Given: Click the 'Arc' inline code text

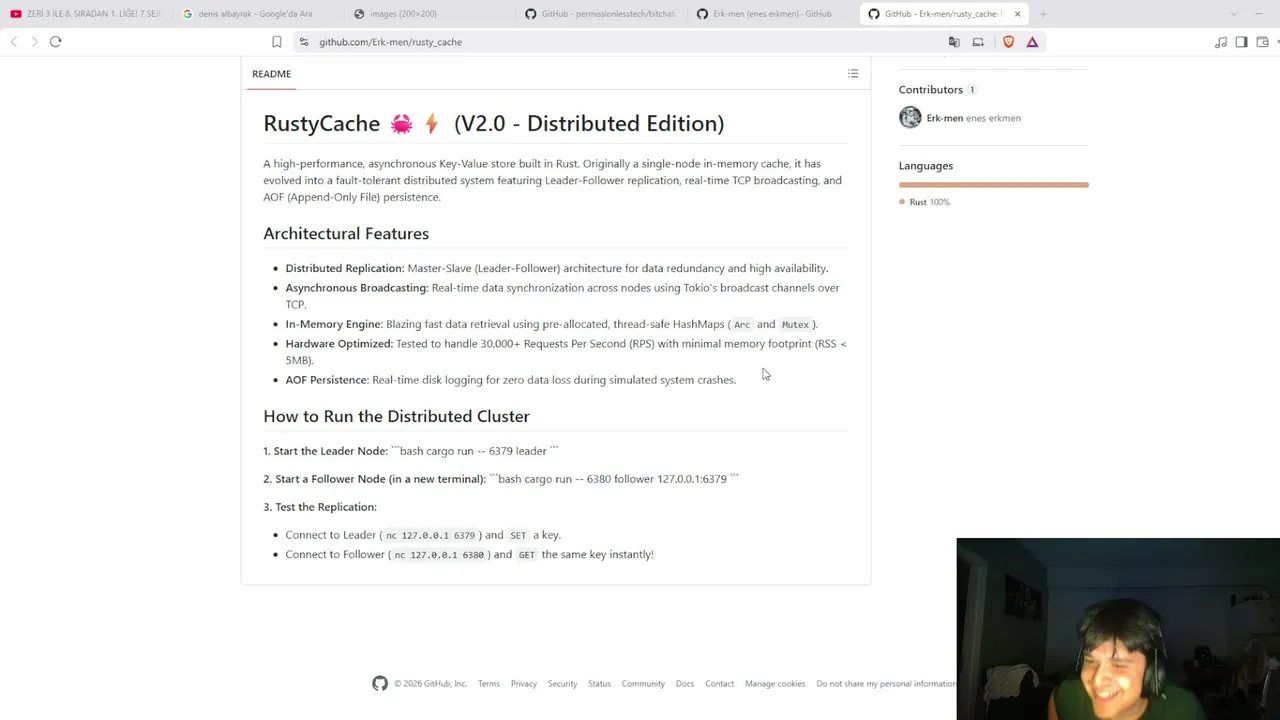Looking at the screenshot, I should pos(742,325).
